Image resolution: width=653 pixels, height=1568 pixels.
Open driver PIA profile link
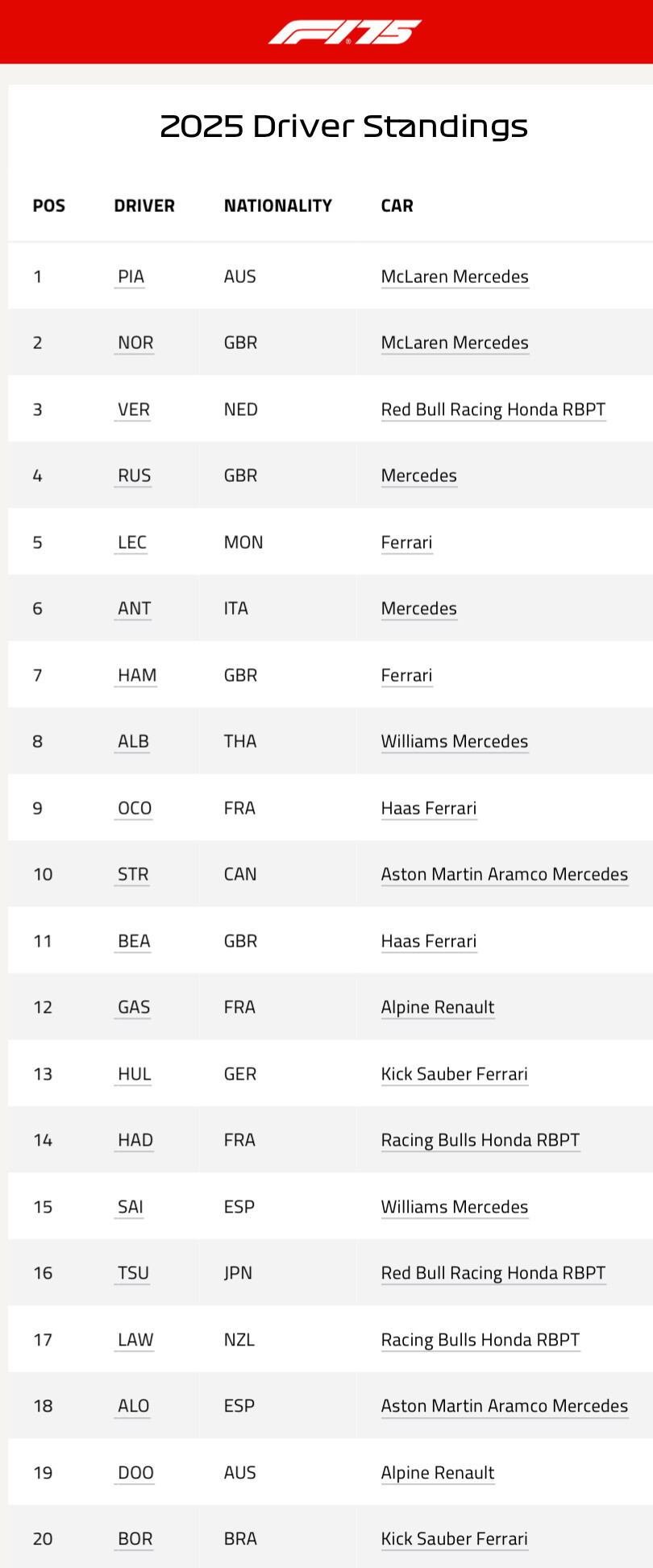[x=131, y=276]
